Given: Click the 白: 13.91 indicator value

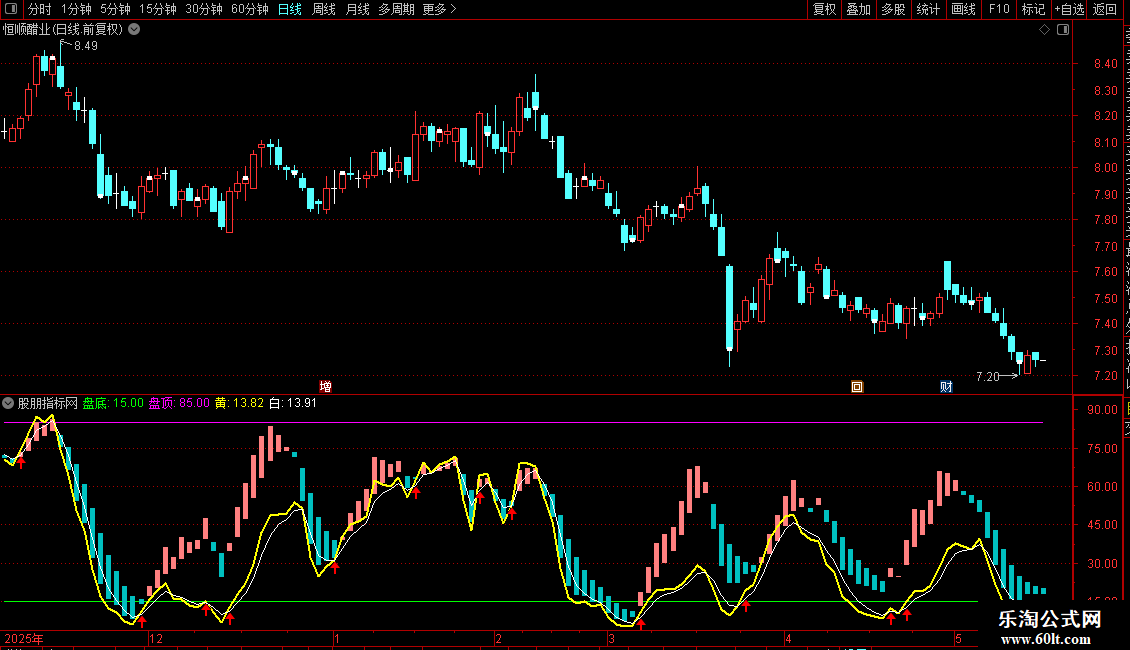Looking at the screenshot, I should pos(293,403).
